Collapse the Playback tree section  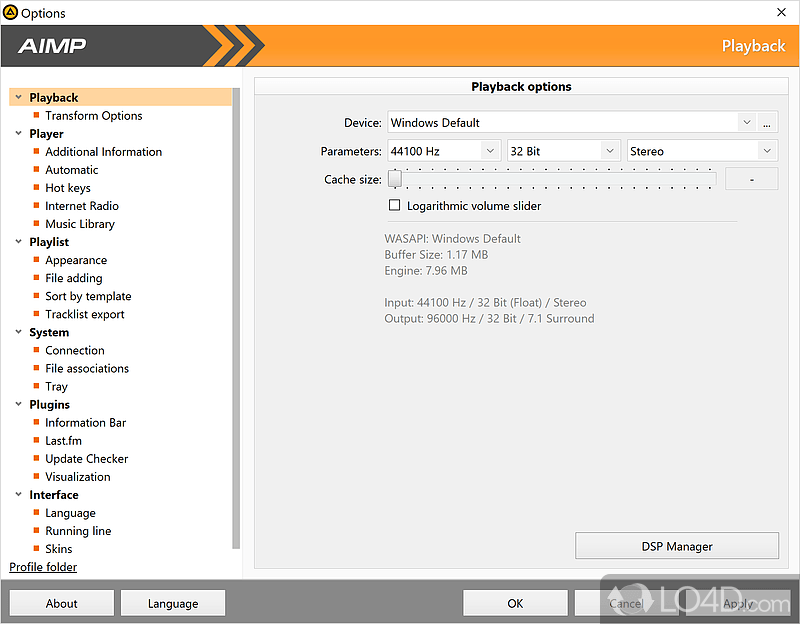pyautogui.click(x=18, y=97)
